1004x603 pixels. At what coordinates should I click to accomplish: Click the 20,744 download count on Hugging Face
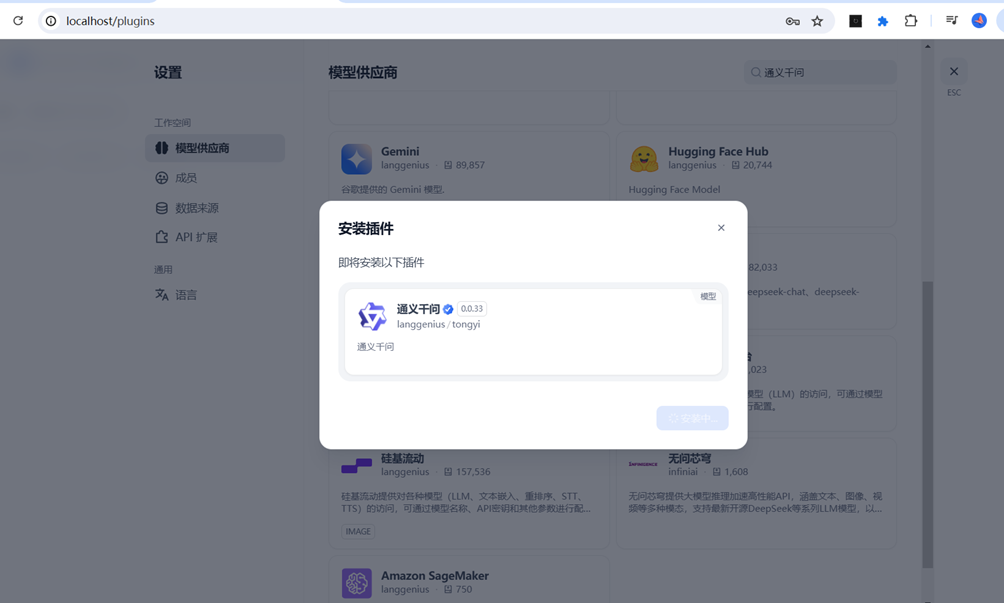coord(757,165)
